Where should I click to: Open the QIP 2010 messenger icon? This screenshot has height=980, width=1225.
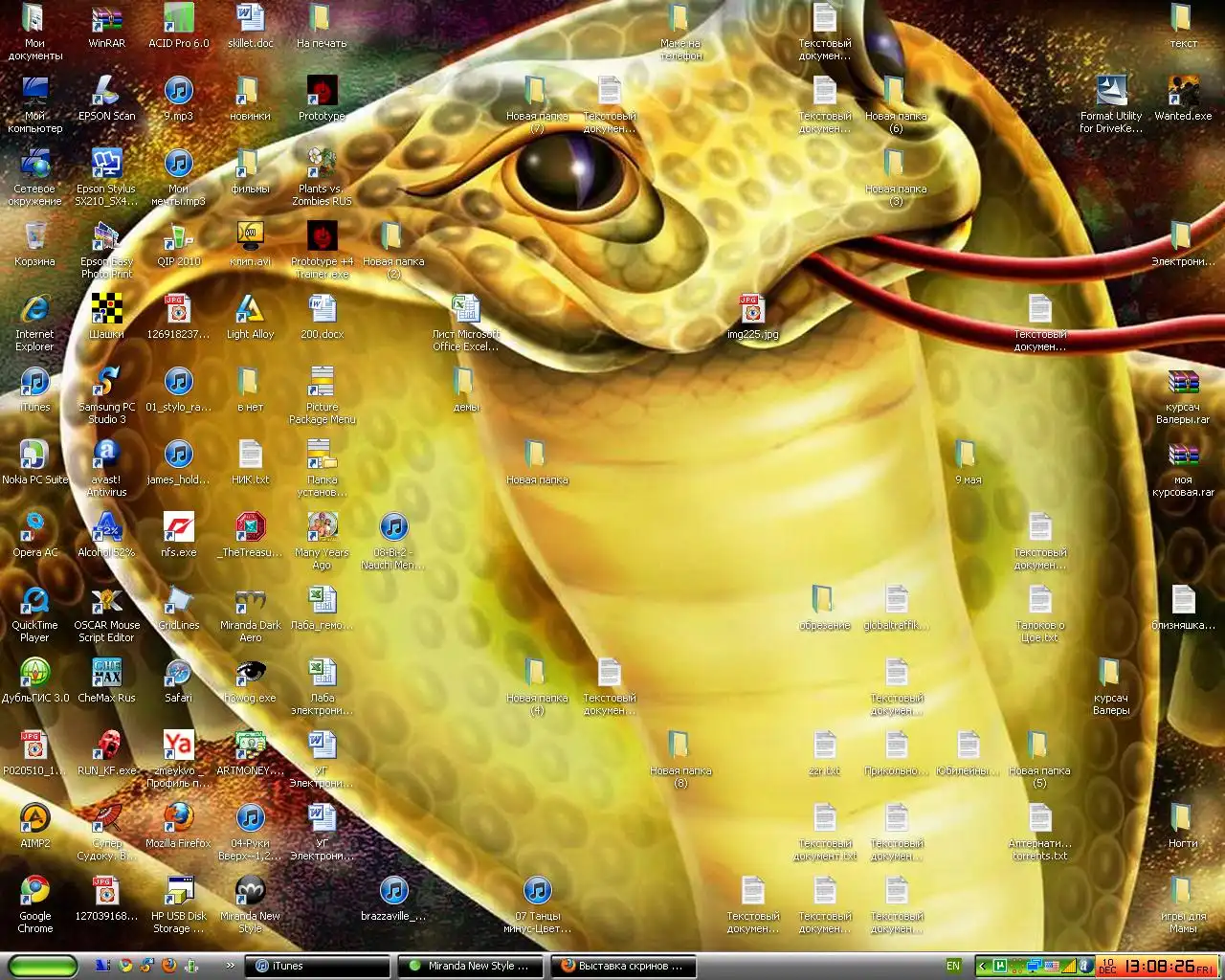pos(178,237)
